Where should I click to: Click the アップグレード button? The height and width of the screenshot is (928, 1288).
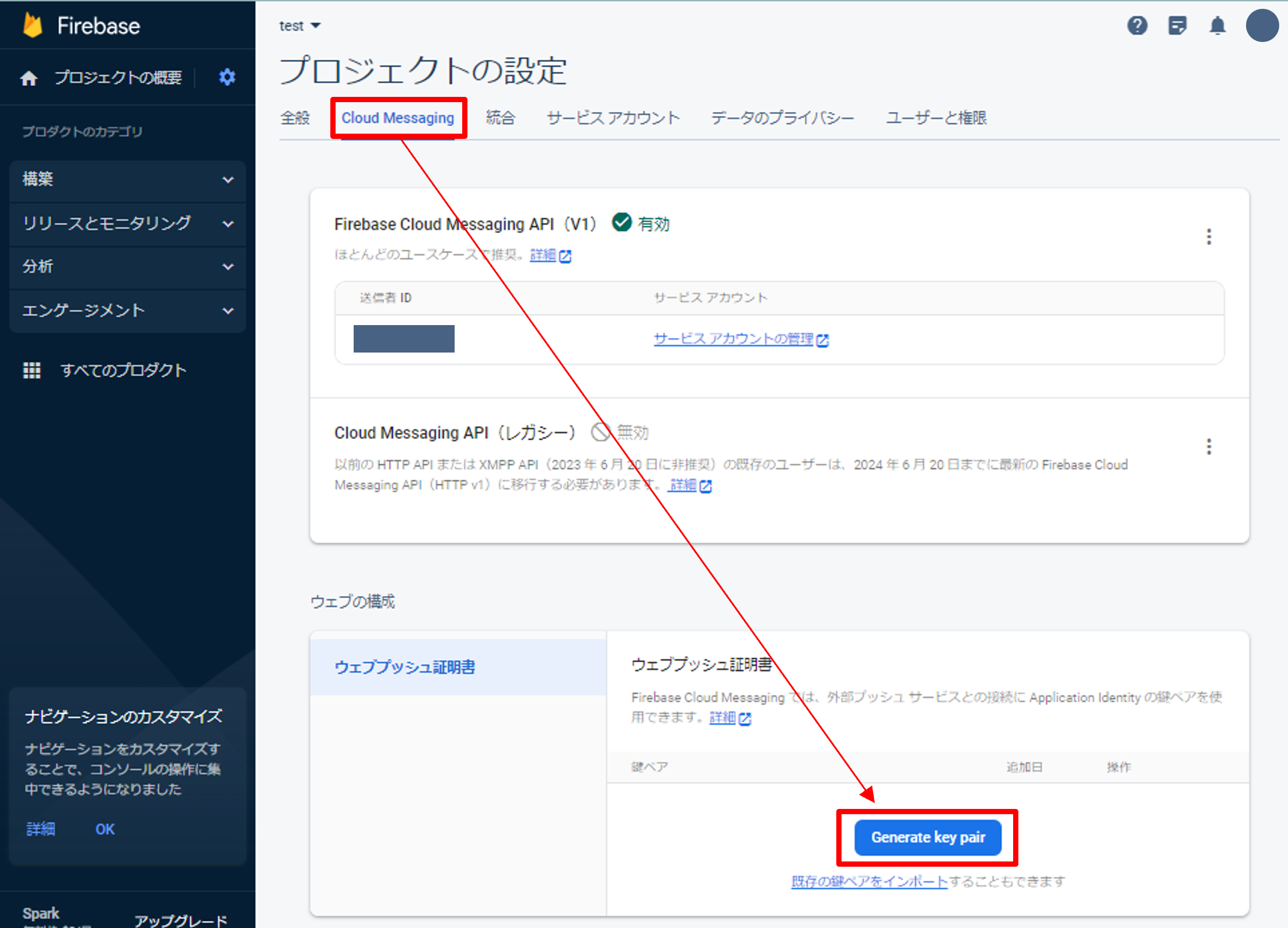coord(181,921)
